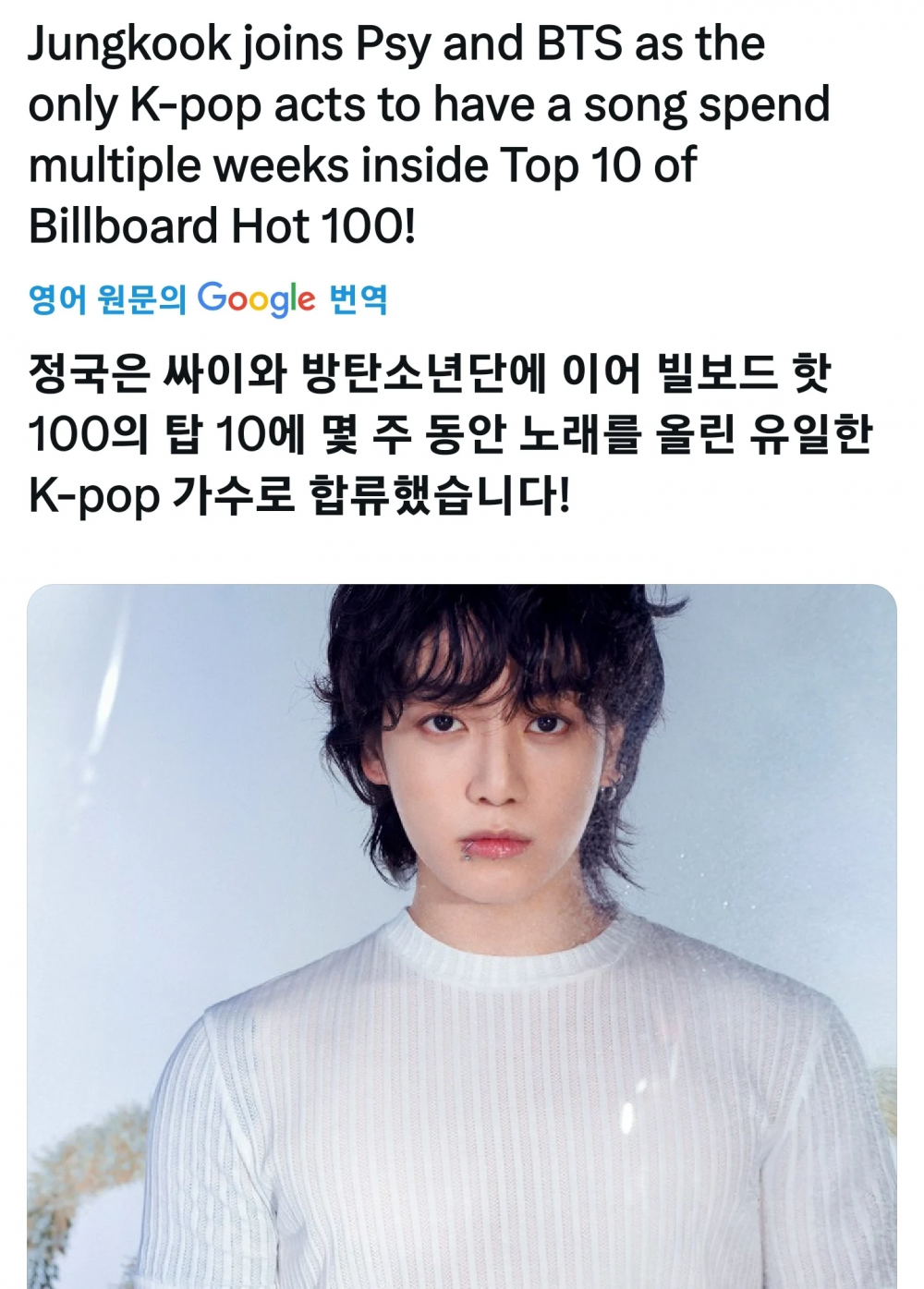
Task: Tap the '영어 원문의' translation link text
Action: click(x=107, y=299)
